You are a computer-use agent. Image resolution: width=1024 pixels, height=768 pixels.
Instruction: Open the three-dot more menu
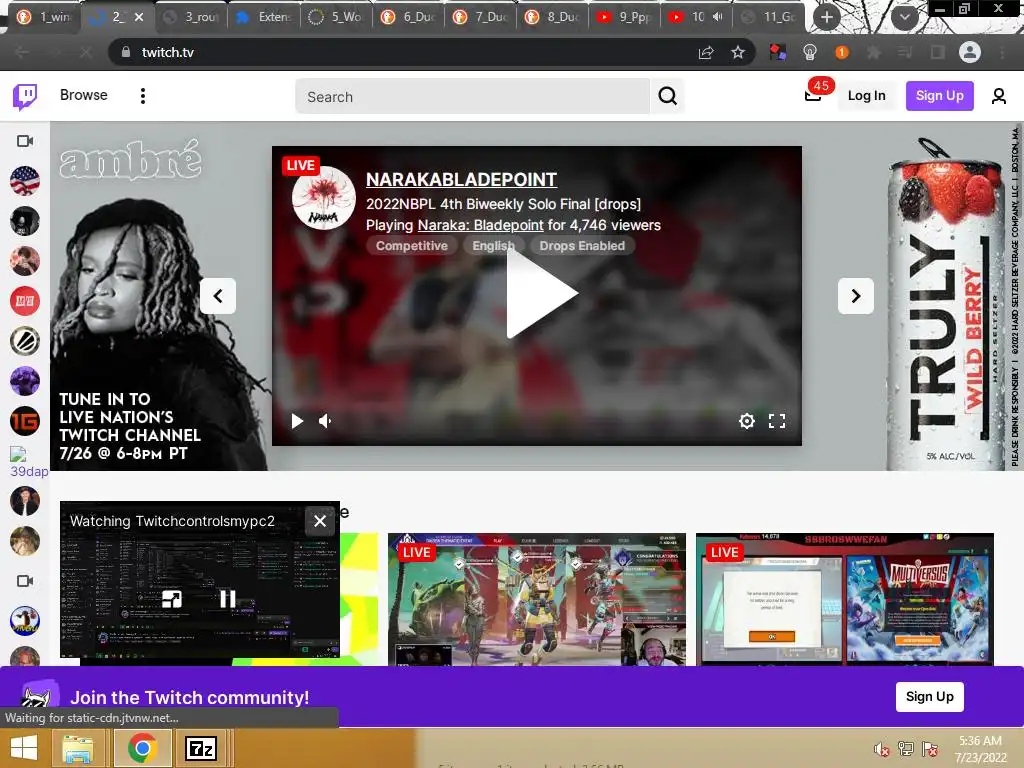pyautogui.click(x=143, y=96)
